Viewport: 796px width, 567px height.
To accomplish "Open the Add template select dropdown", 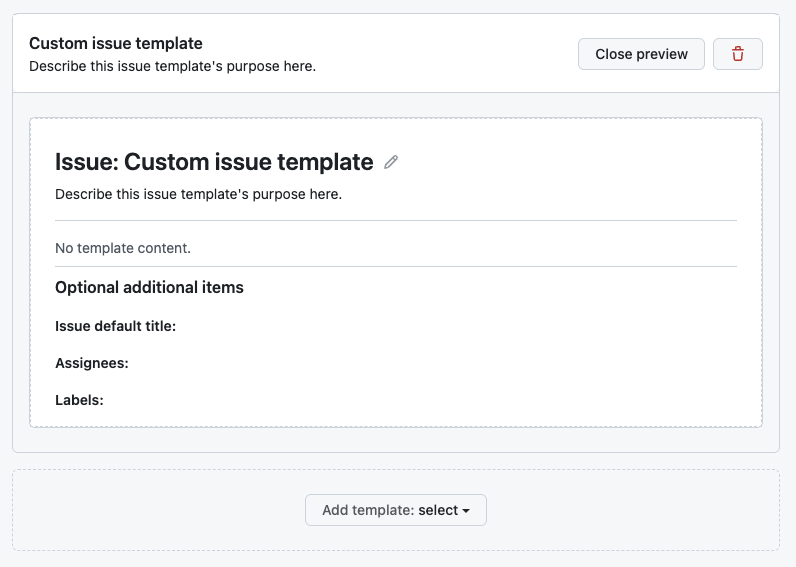I will (395, 510).
